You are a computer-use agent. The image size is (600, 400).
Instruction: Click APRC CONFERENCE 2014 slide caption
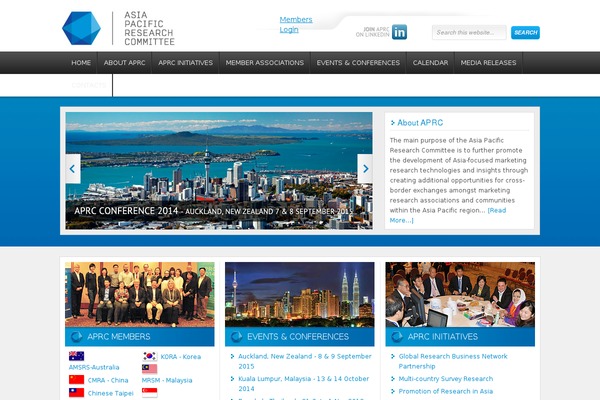pyautogui.click(x=213, y=211)
